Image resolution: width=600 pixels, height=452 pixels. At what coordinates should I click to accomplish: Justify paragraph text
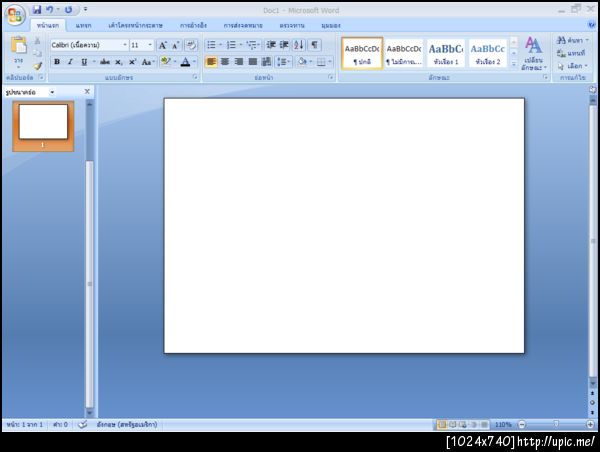(x=253, y=62)
